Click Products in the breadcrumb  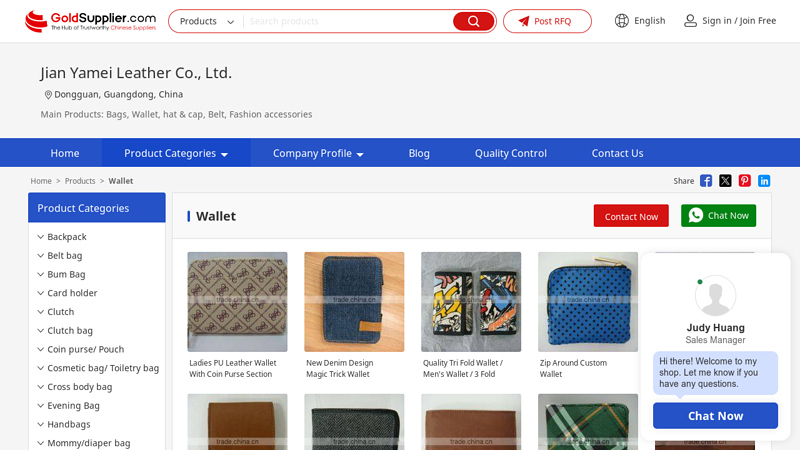click(x=80, y=181)
